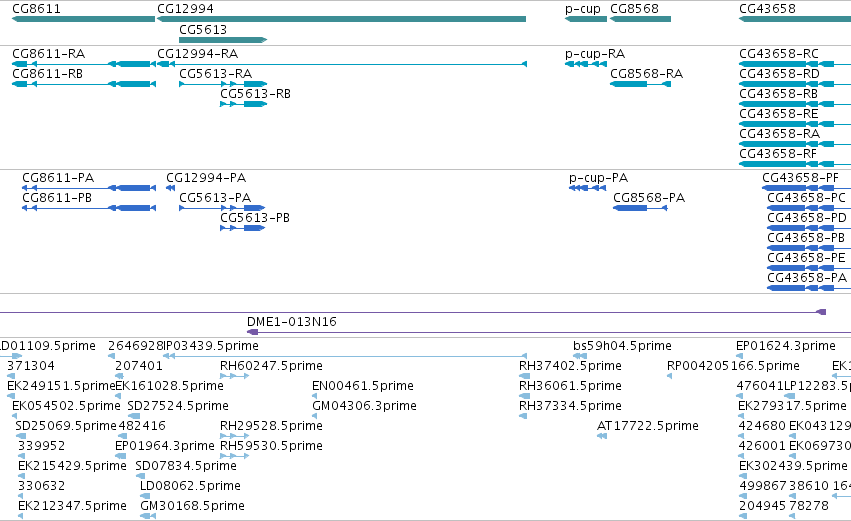Select protein CG8568-PA
851x521 pixels.
tap(640, 208)
